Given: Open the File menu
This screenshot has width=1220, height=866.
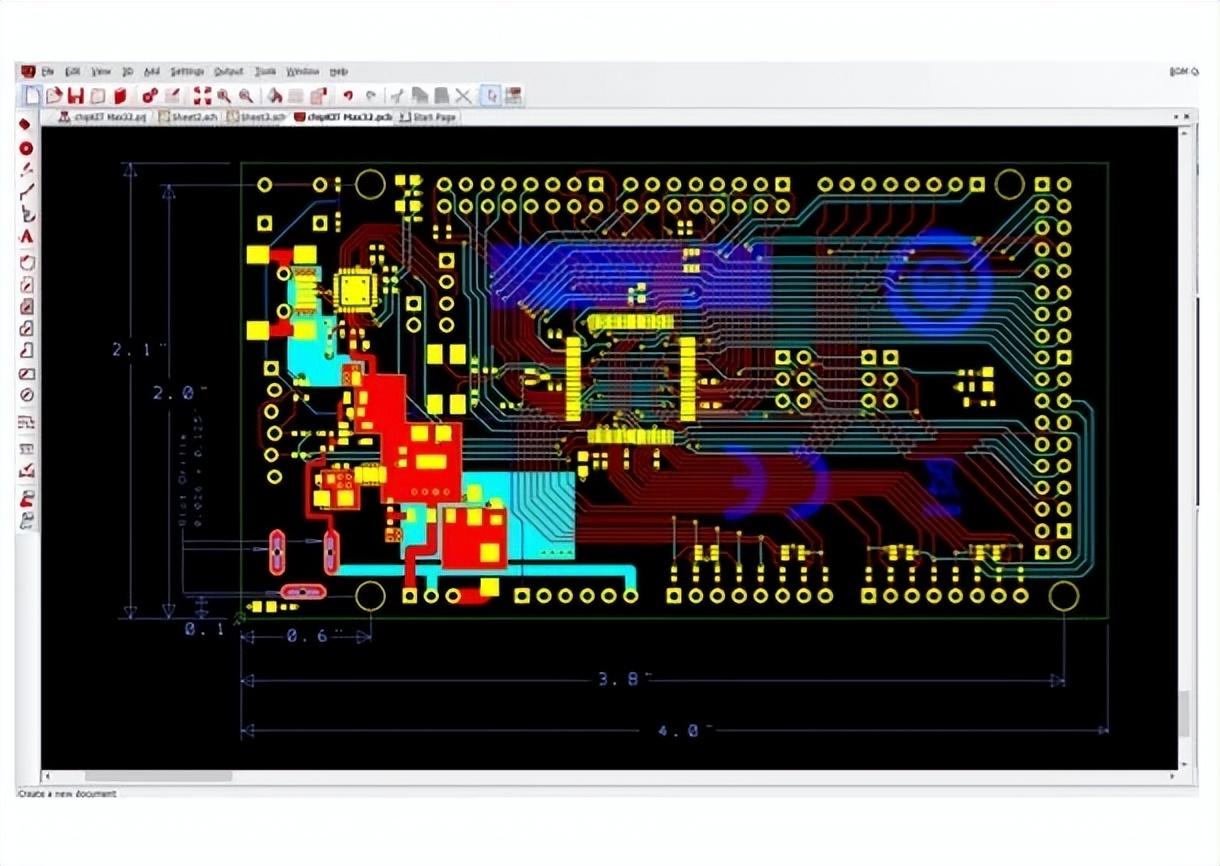Looking at the screenshot, I should (x=48, y=72).
